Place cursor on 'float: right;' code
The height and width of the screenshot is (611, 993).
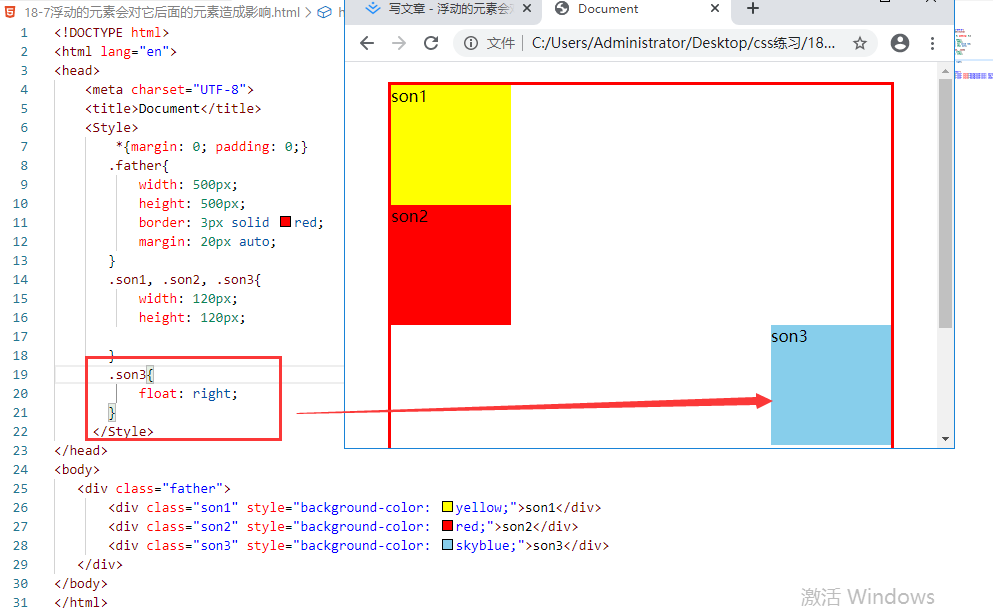tap(188, 393)
